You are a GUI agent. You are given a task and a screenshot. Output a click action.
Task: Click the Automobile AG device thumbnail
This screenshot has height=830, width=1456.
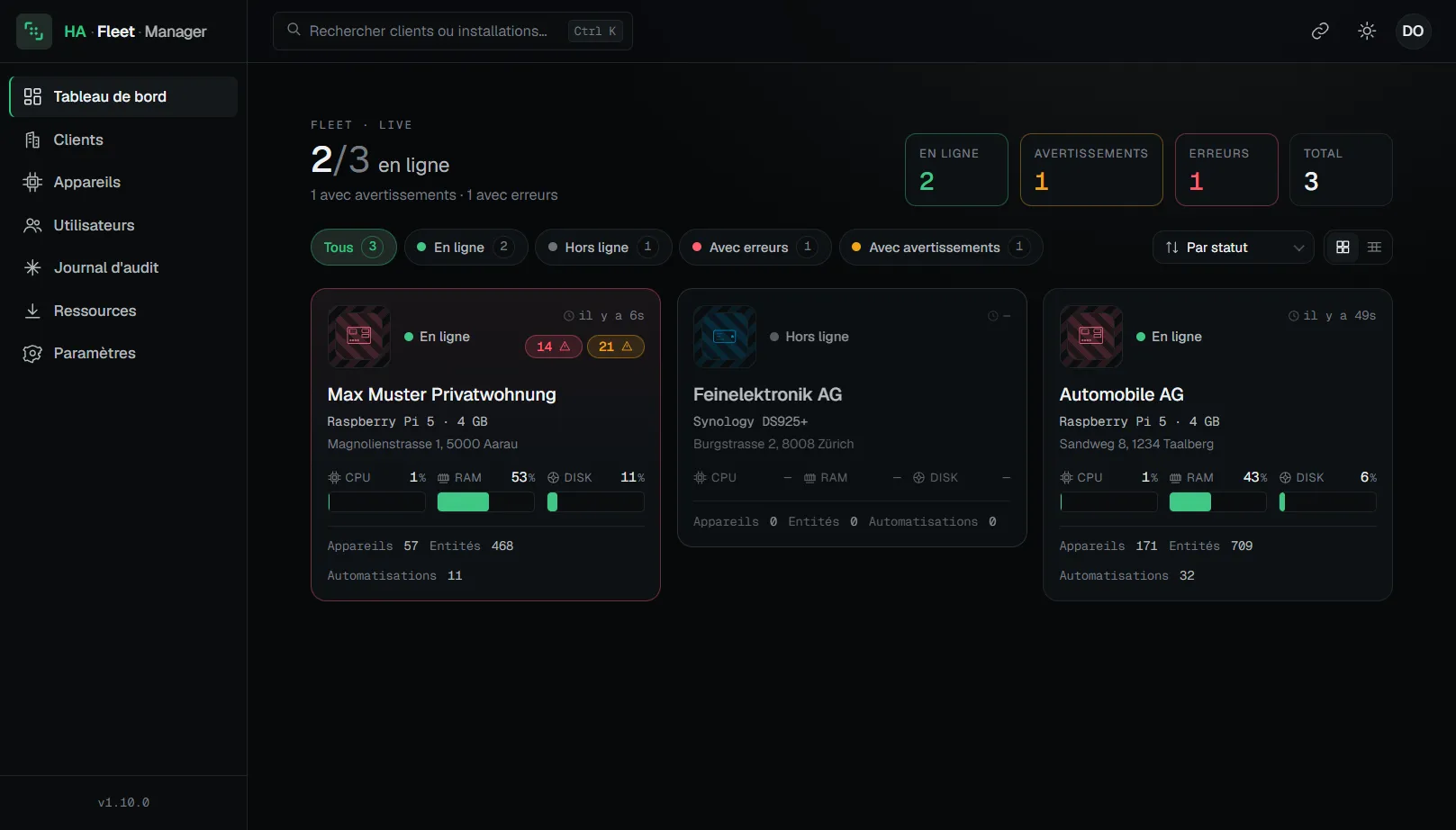pos(1091,337)
